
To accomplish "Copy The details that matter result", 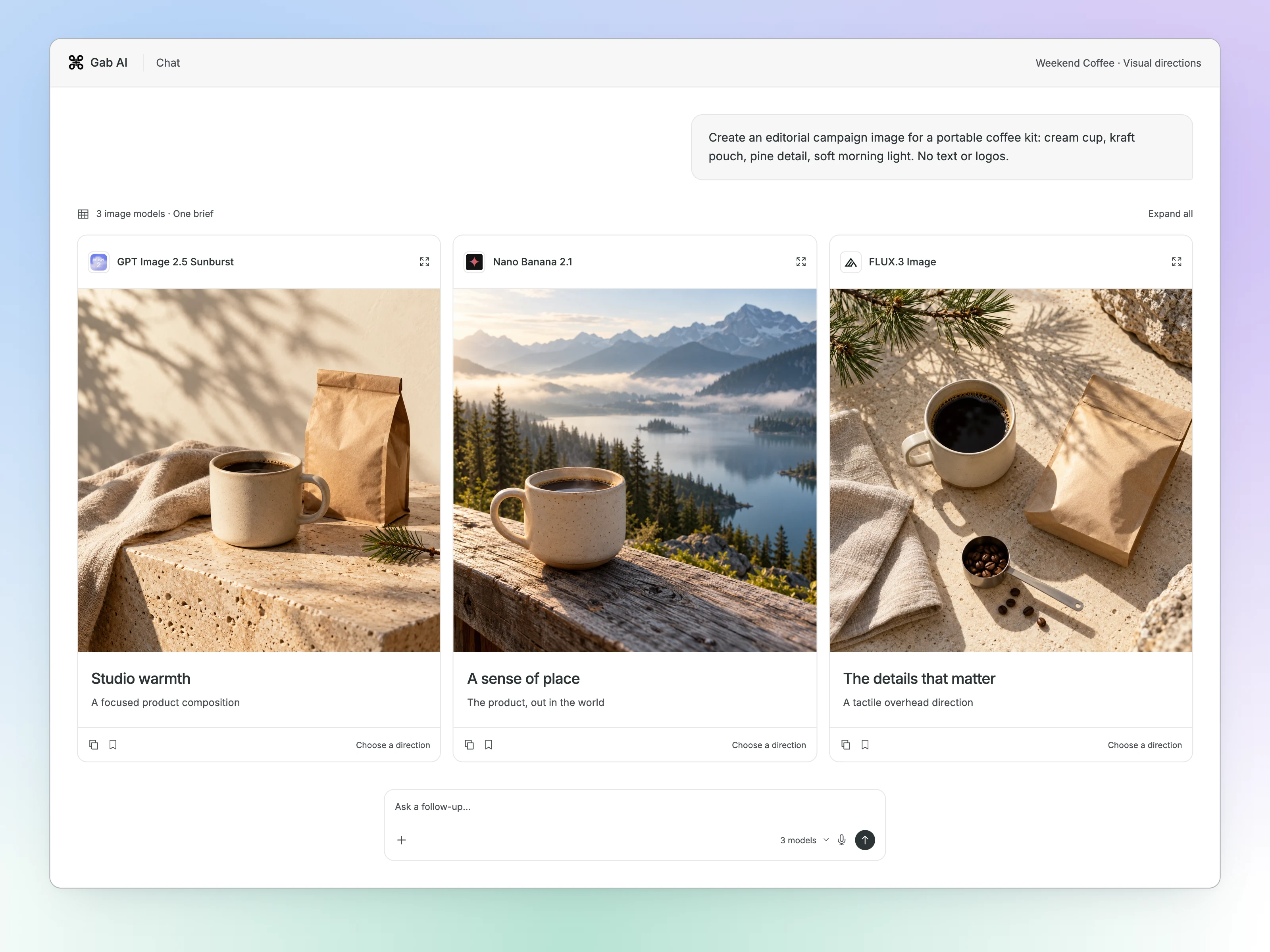I will tap(846, 745).
